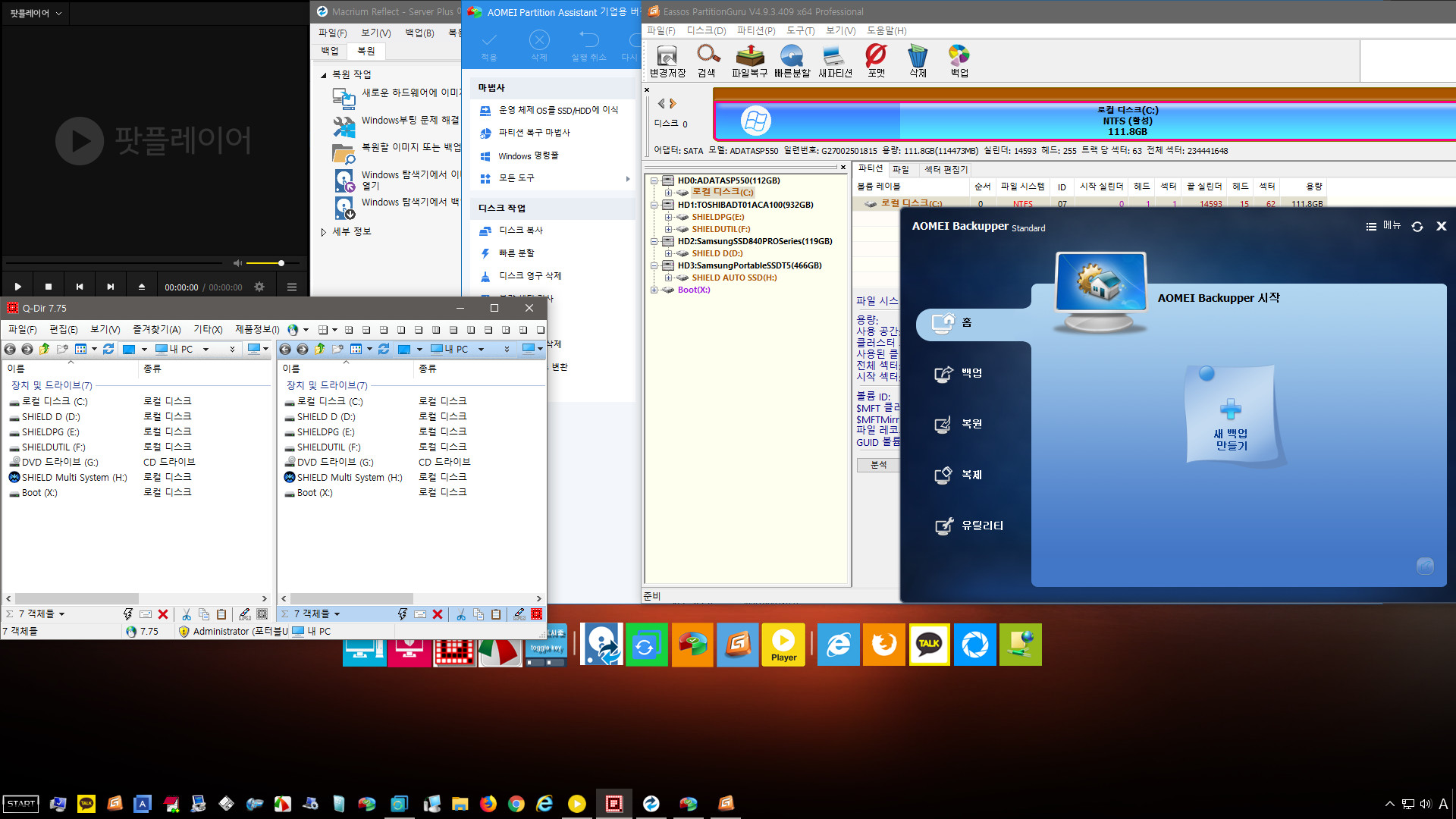The width and height of the screenshot is (1456, 819).
Task: Go to previous disk arrow in PartitionGuru
Action: 661,104
